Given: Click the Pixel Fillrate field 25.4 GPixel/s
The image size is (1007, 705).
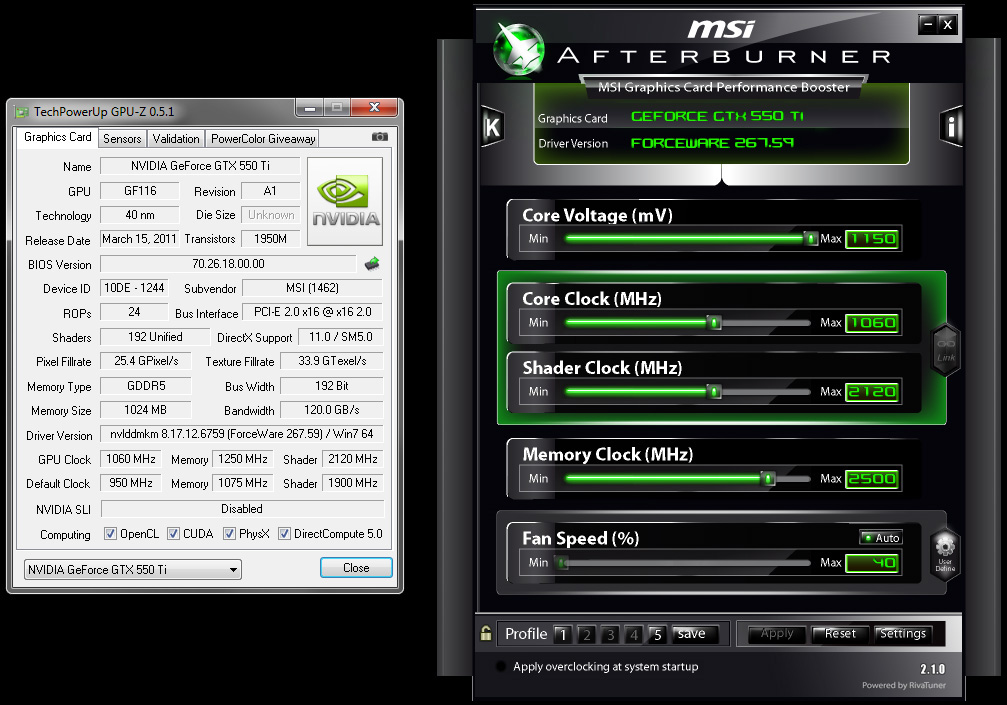Looking at the screenshot, I should click(x=146, y=361).
